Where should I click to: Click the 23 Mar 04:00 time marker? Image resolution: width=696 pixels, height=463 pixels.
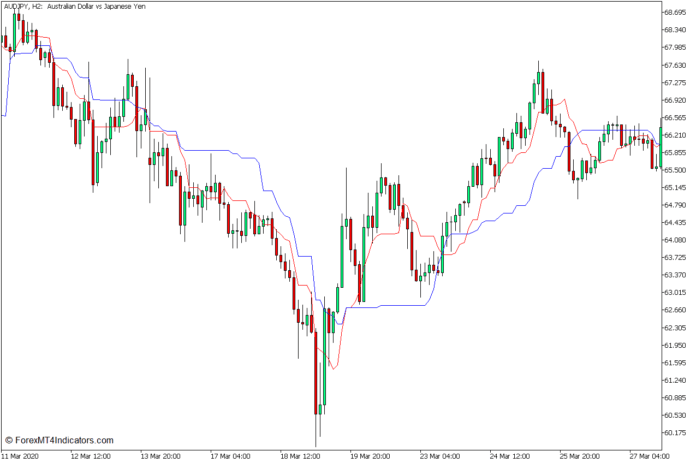coord(441,456)
